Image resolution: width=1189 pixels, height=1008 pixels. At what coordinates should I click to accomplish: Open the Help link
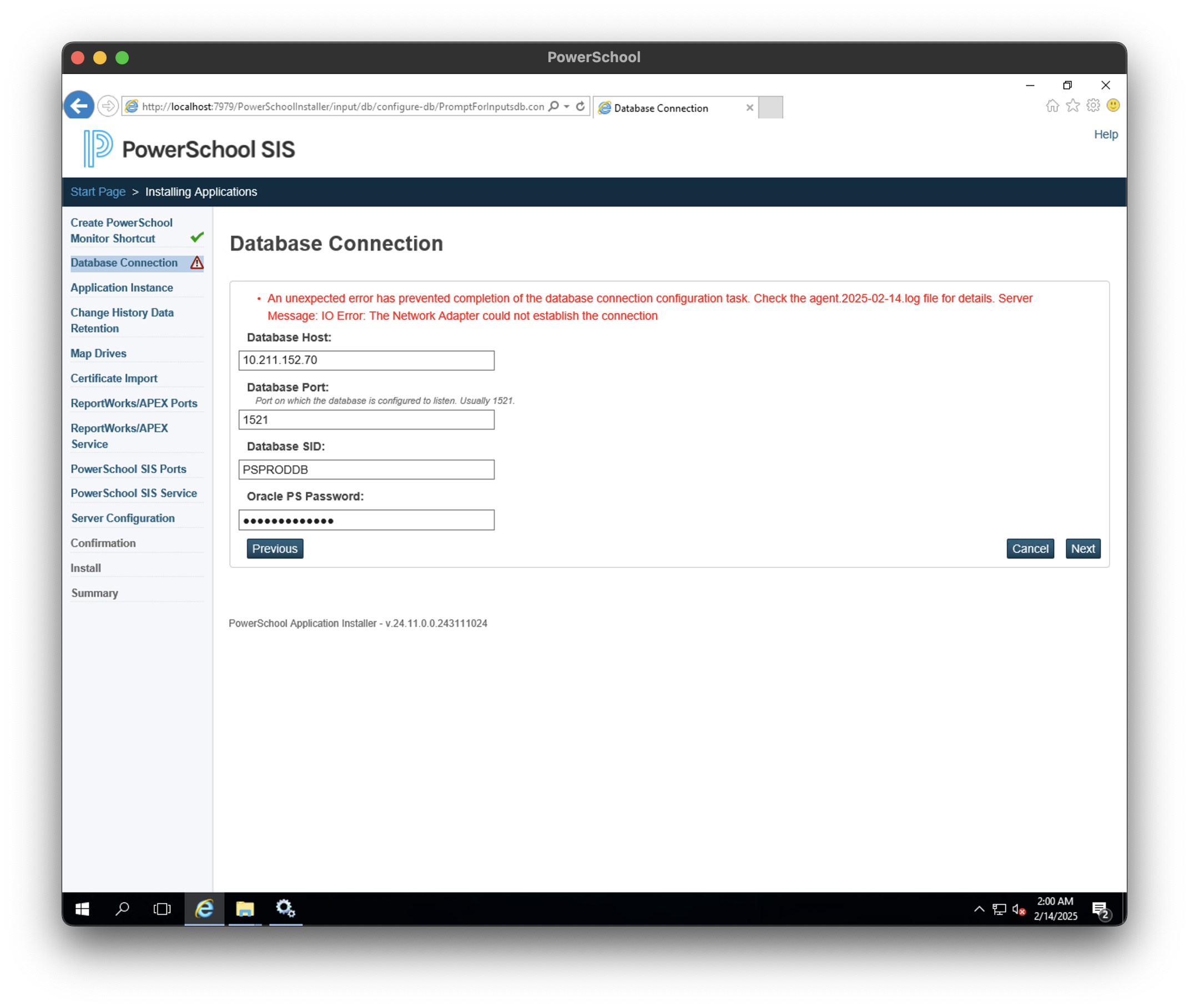click(x=1105, y=134)
